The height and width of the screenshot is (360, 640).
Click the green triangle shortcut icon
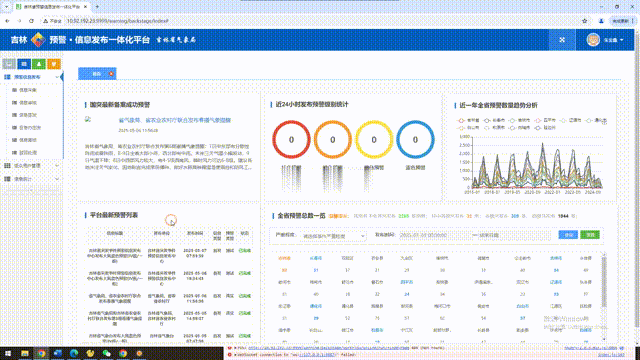[39, 64]
